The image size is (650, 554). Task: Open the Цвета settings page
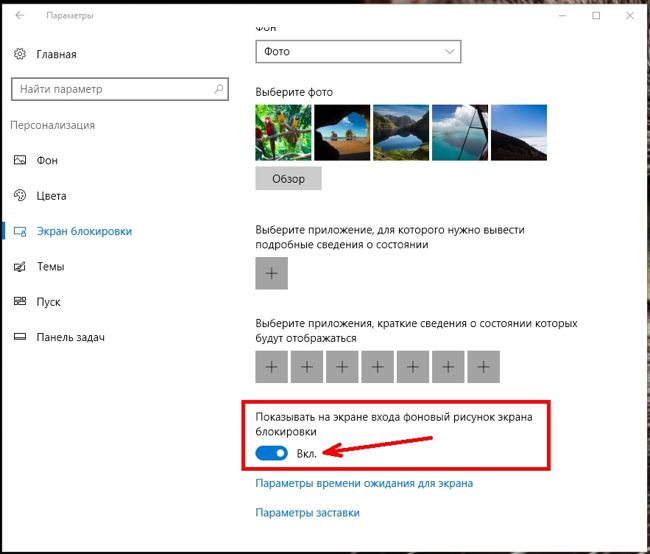51,196
